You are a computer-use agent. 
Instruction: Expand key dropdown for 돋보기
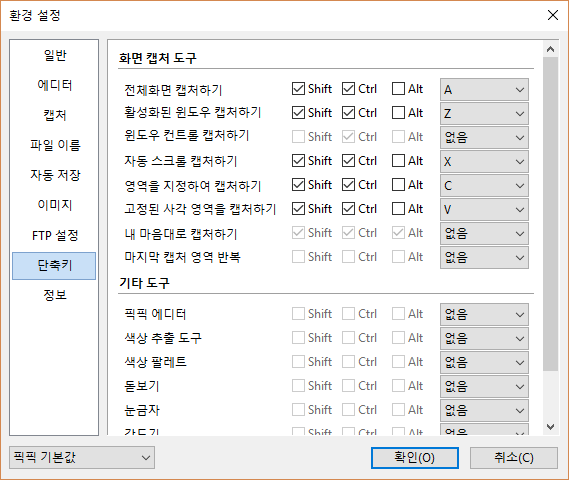click(x=484, y=386)
